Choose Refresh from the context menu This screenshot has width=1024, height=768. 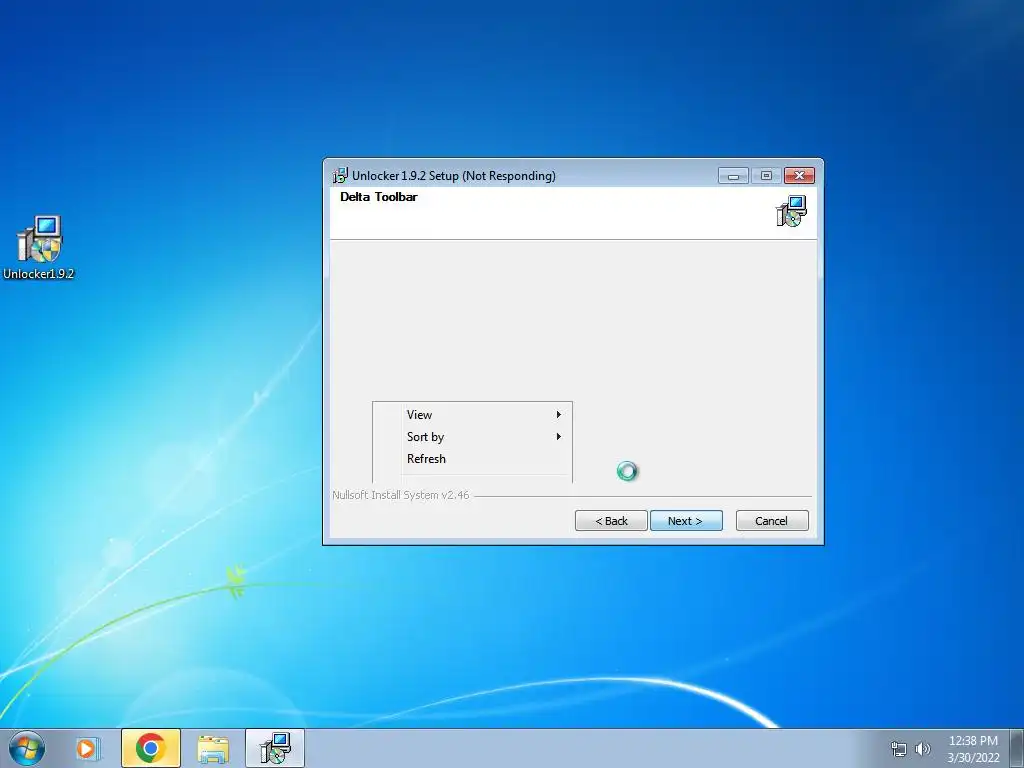click(472, 459)
